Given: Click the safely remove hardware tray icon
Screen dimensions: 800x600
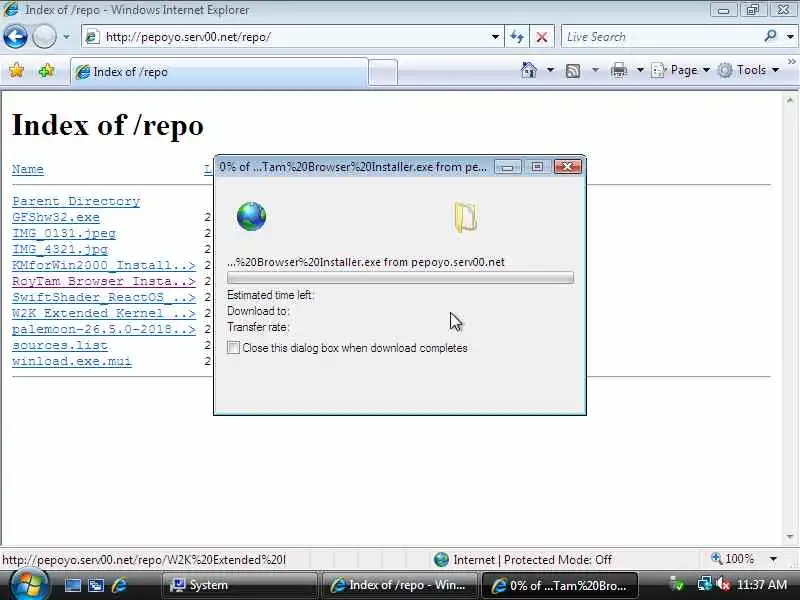Looking at the screenshot, I should click(x=678, y=584).
